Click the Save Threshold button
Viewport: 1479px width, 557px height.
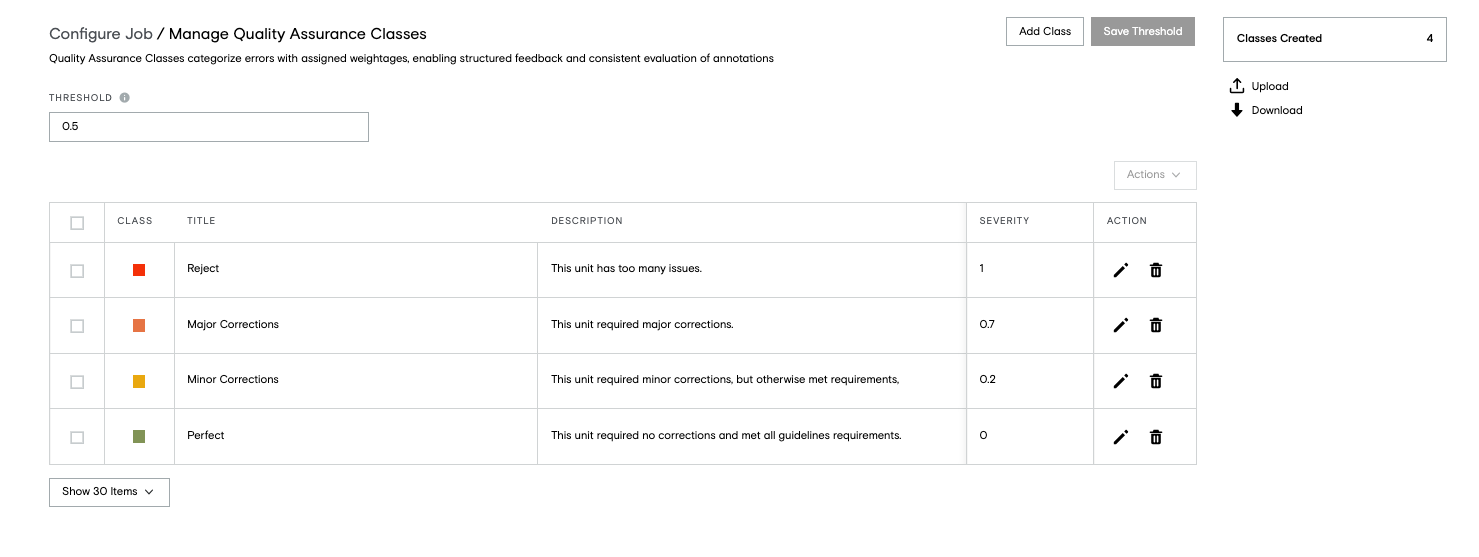(x=1143, y=31)
